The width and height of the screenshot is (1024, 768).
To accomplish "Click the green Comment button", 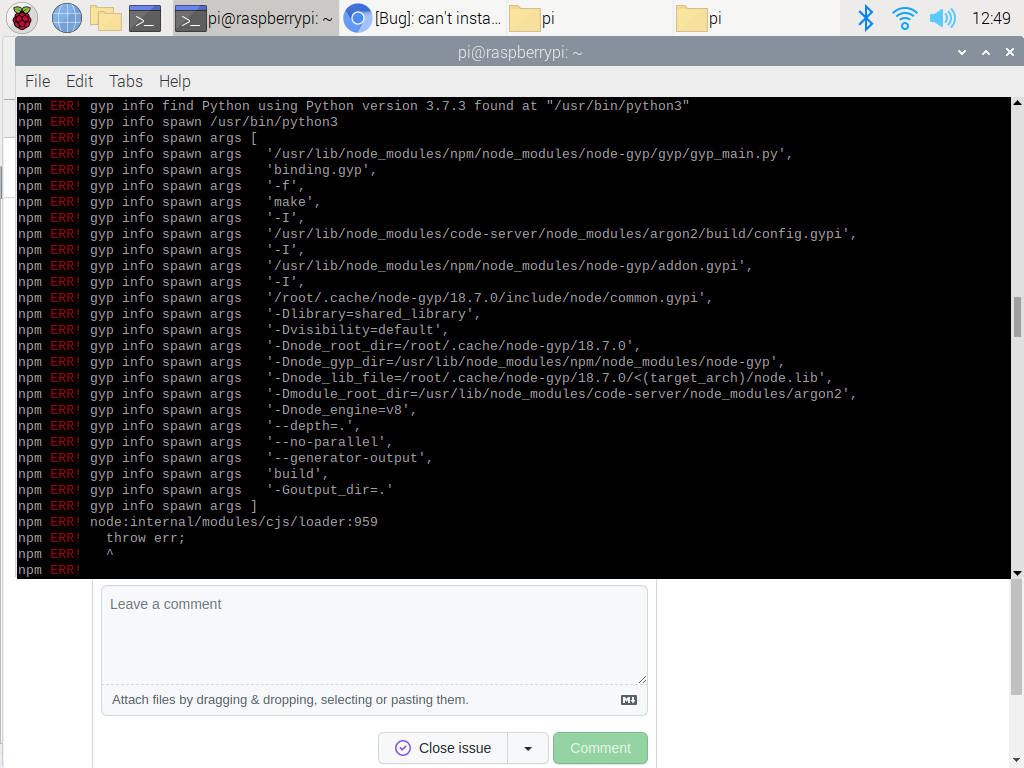I will [x=600, y=748].
